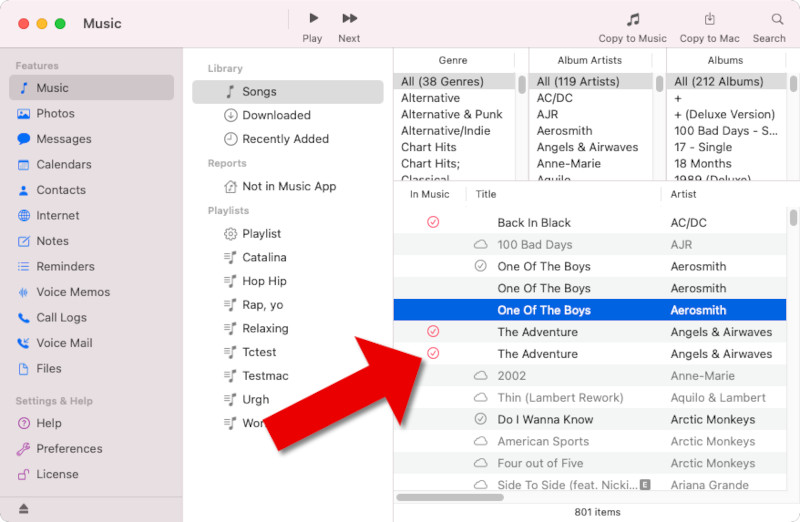Skip with the Next toolbar button
This screenshot has height=522, width=800.
point(349,27)
